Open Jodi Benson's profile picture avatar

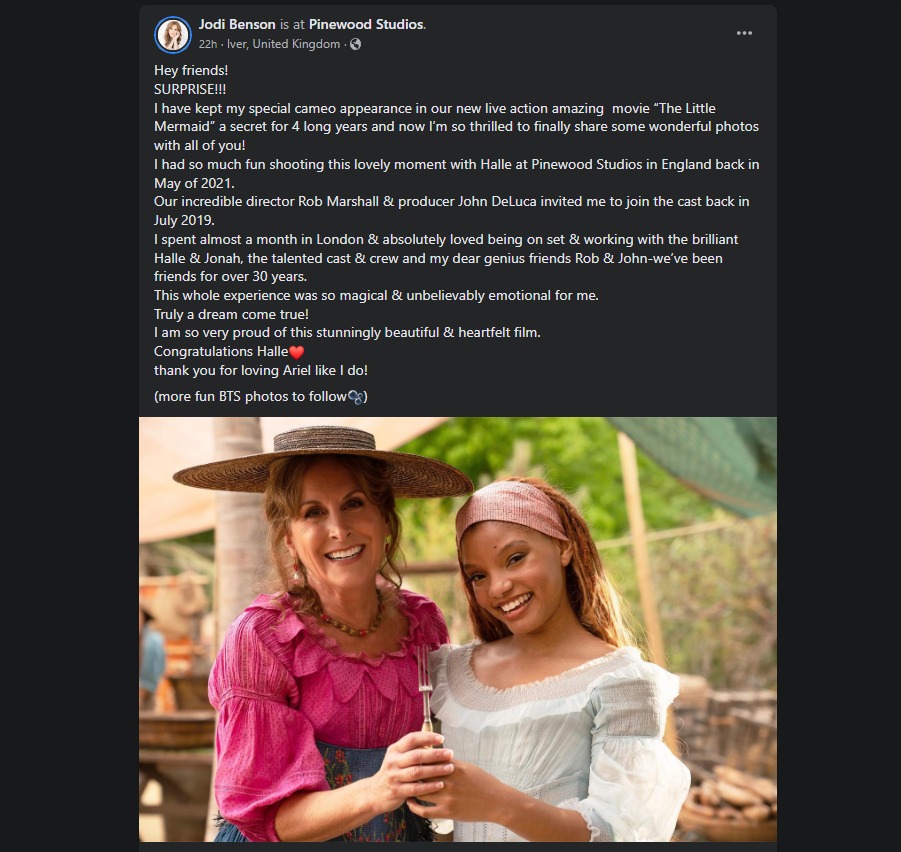pos(173,34)
